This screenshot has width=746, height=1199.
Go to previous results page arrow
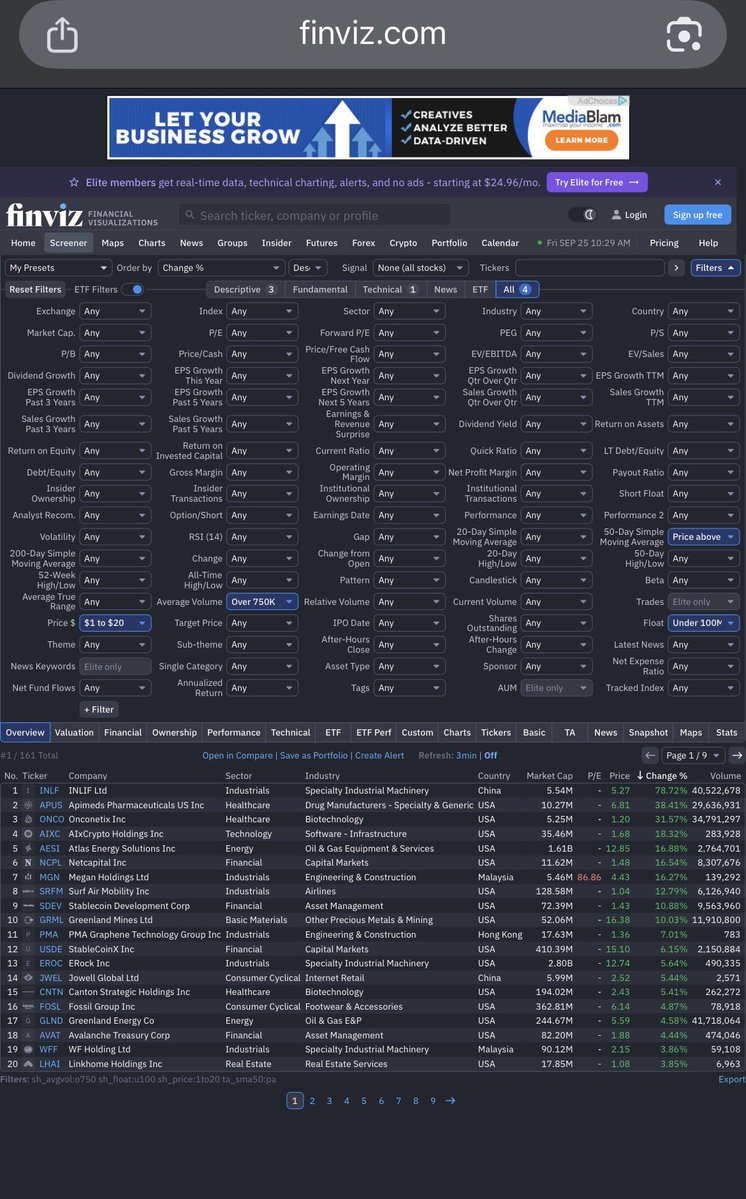[650, 755]
